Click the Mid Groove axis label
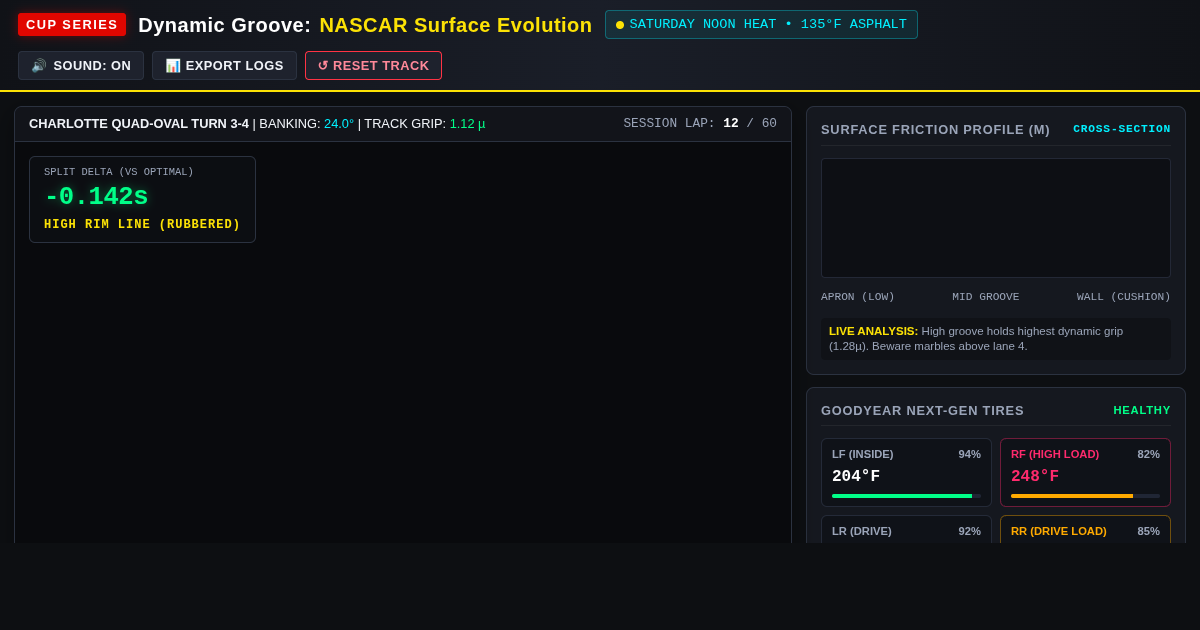The width and height of the screenshot is (1200, 630). tap(986, 297)
